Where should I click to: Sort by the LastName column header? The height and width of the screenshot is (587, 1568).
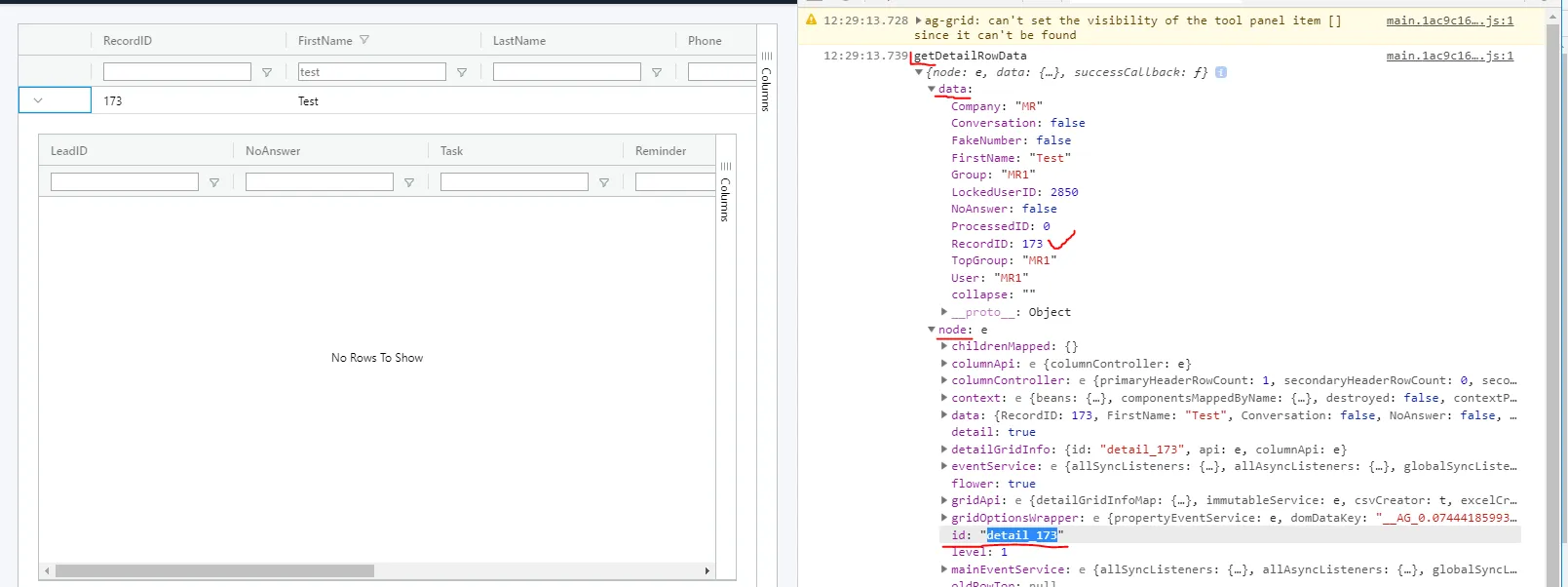[x=519, y=41]
